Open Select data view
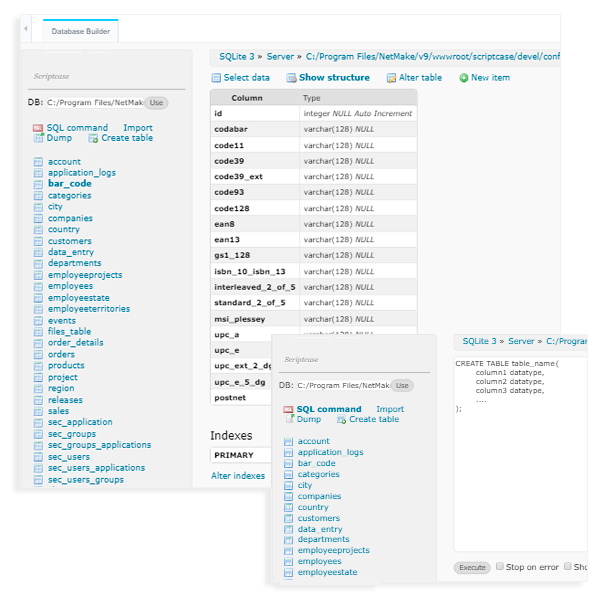Screen dimensions: 600x600 click(x=246, y=78)
